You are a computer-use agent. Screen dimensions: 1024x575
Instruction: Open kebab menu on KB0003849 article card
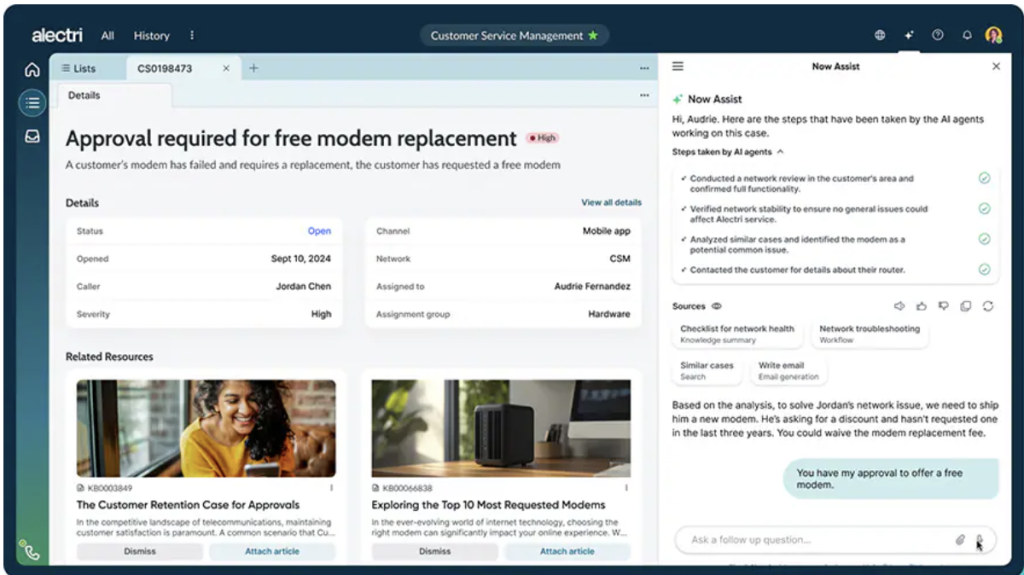click(x=332, y=488)
